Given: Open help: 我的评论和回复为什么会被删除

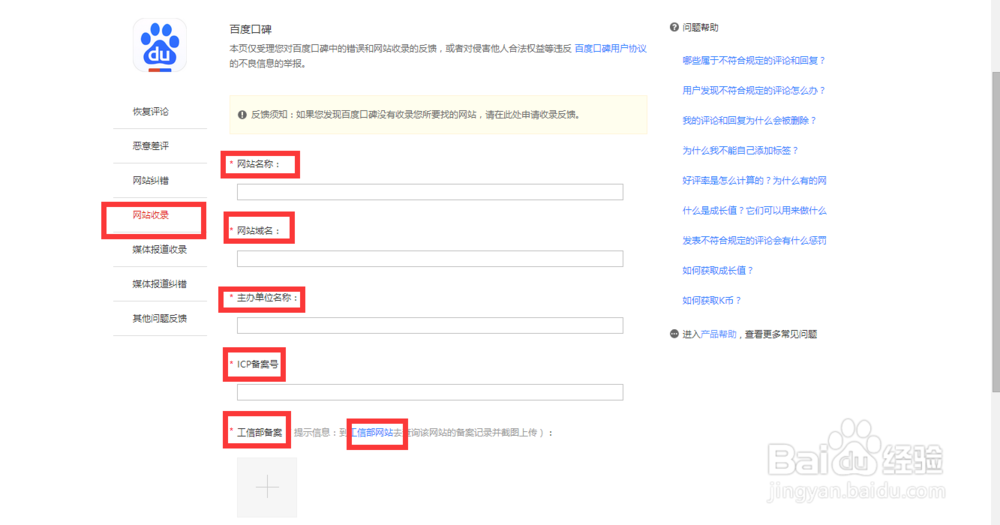Looking at the screenshot, I should pyautogui.click(x=749, y=121).
